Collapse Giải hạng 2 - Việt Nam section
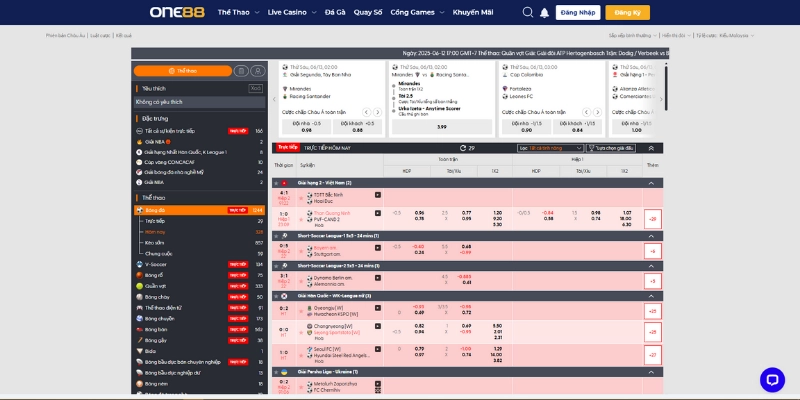The image size is (800, 400). [x=651, y=183]
